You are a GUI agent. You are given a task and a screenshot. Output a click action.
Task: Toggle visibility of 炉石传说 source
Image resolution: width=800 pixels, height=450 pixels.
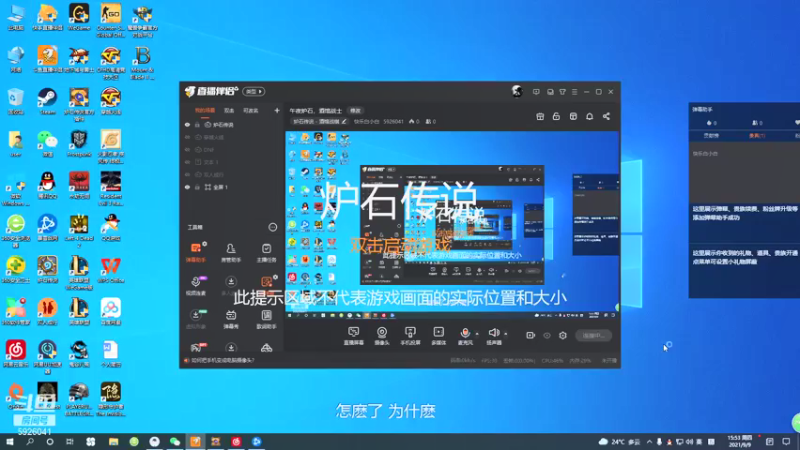187,124
